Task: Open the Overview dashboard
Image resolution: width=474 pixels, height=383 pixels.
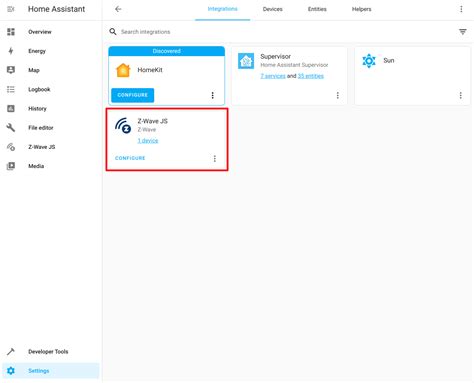Action: point(51,32)
